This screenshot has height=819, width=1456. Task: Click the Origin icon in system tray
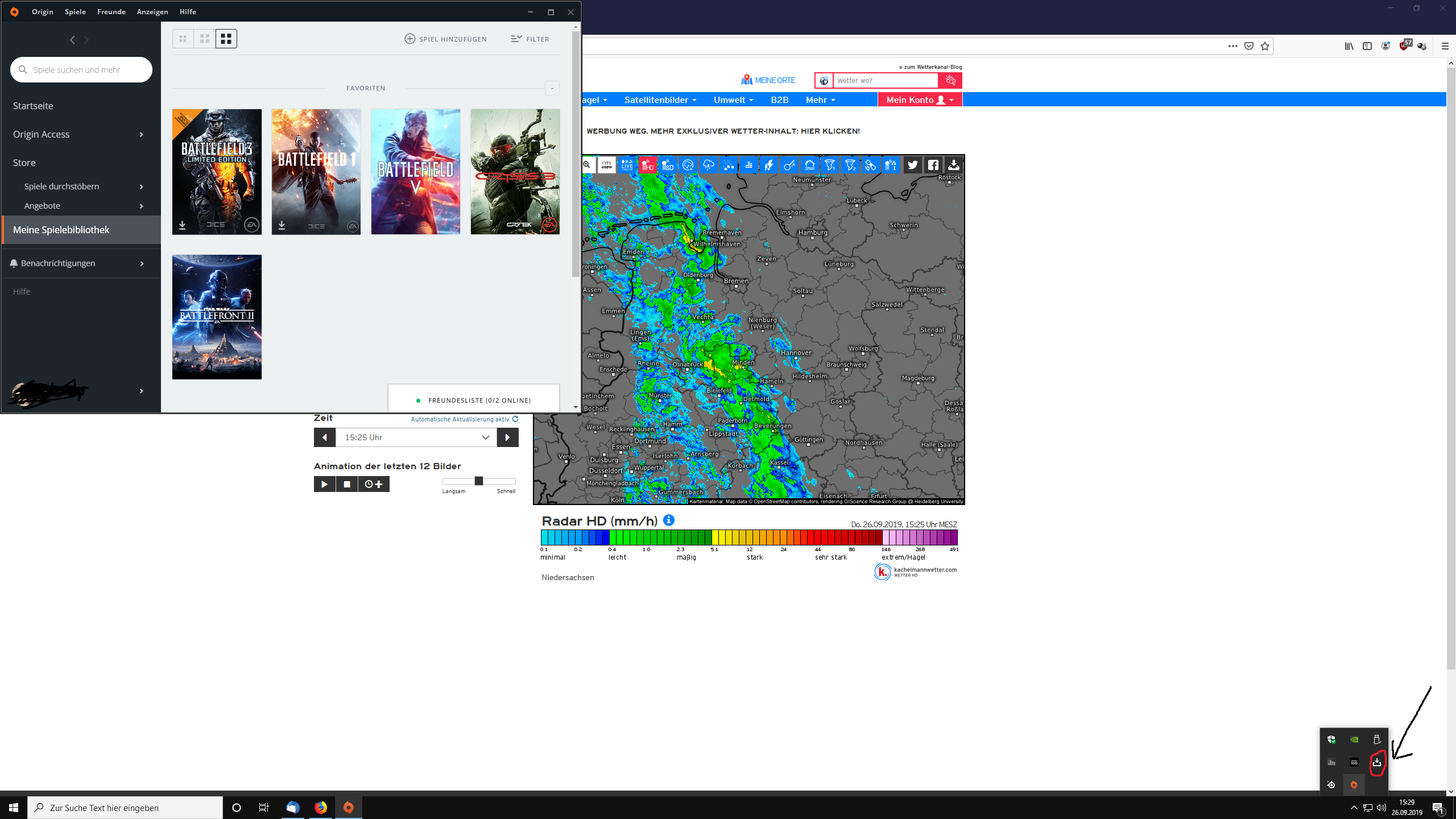click(x=1354, y=785)
